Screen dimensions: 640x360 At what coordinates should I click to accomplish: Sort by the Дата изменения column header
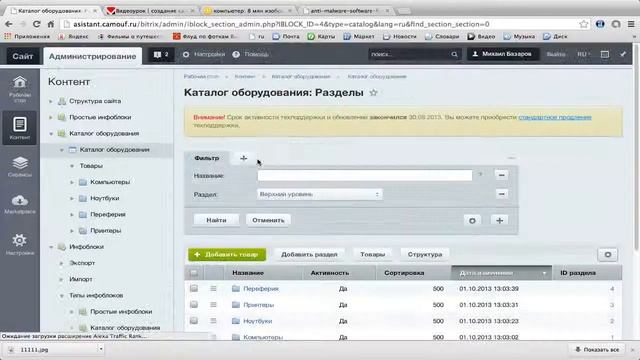tap(502, 273)
